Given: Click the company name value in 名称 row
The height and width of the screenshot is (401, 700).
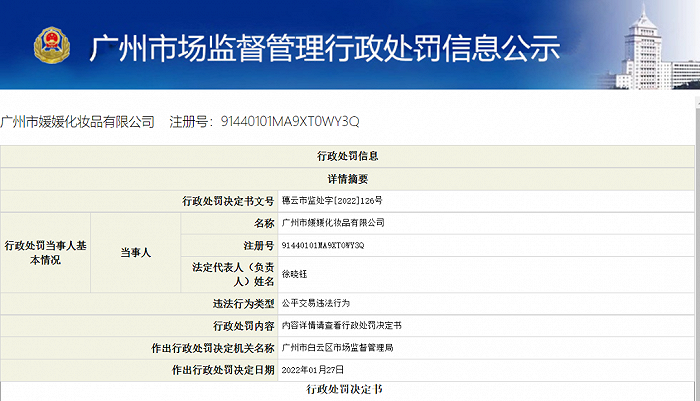Looking at the screenshot, I should point(333,223).
